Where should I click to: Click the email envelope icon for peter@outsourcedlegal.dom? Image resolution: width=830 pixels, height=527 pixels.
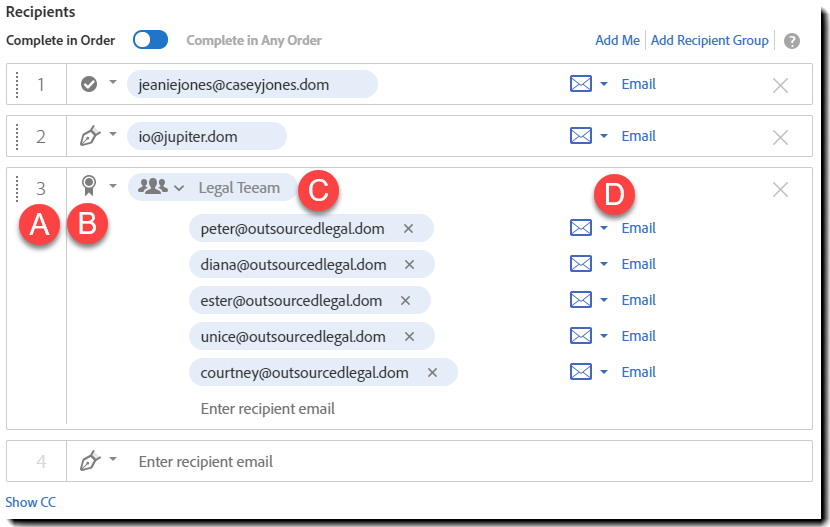click(580, 228)
